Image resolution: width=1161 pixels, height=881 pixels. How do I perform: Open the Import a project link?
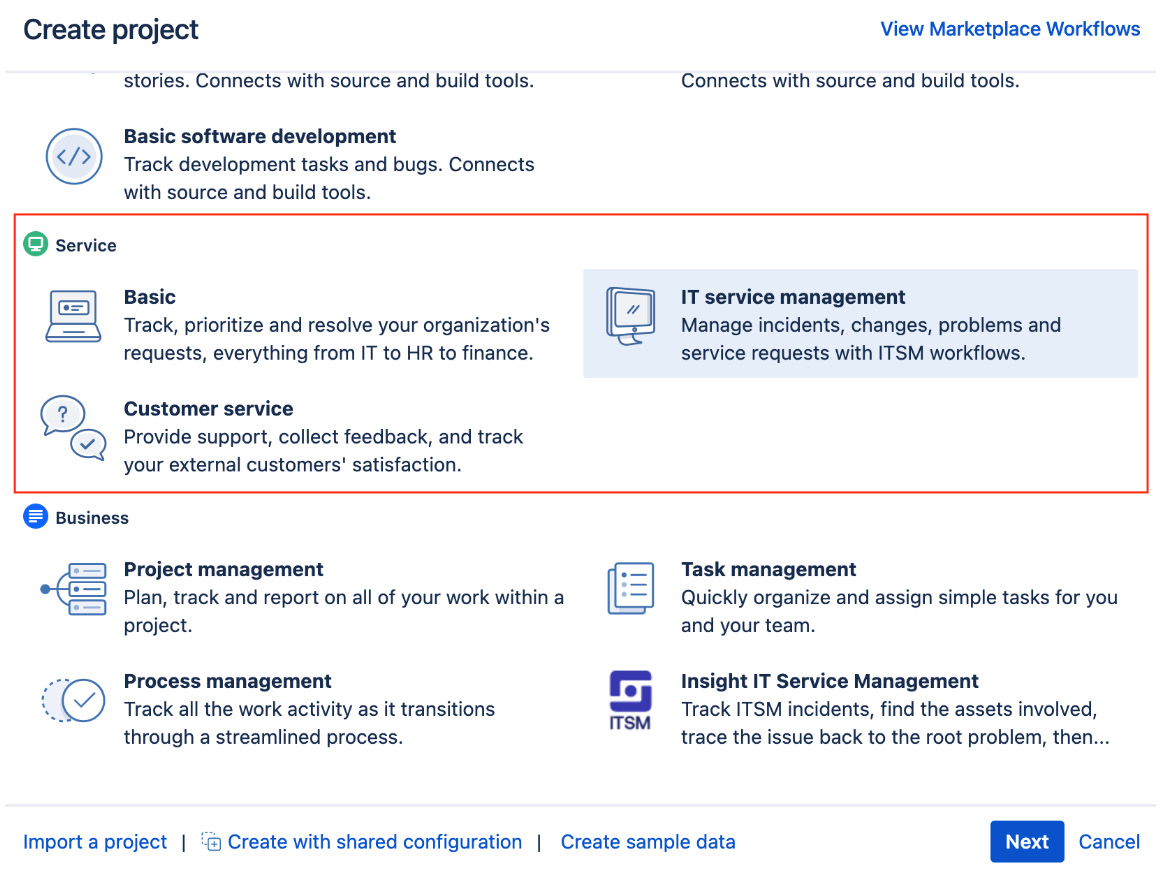[94, 842]
